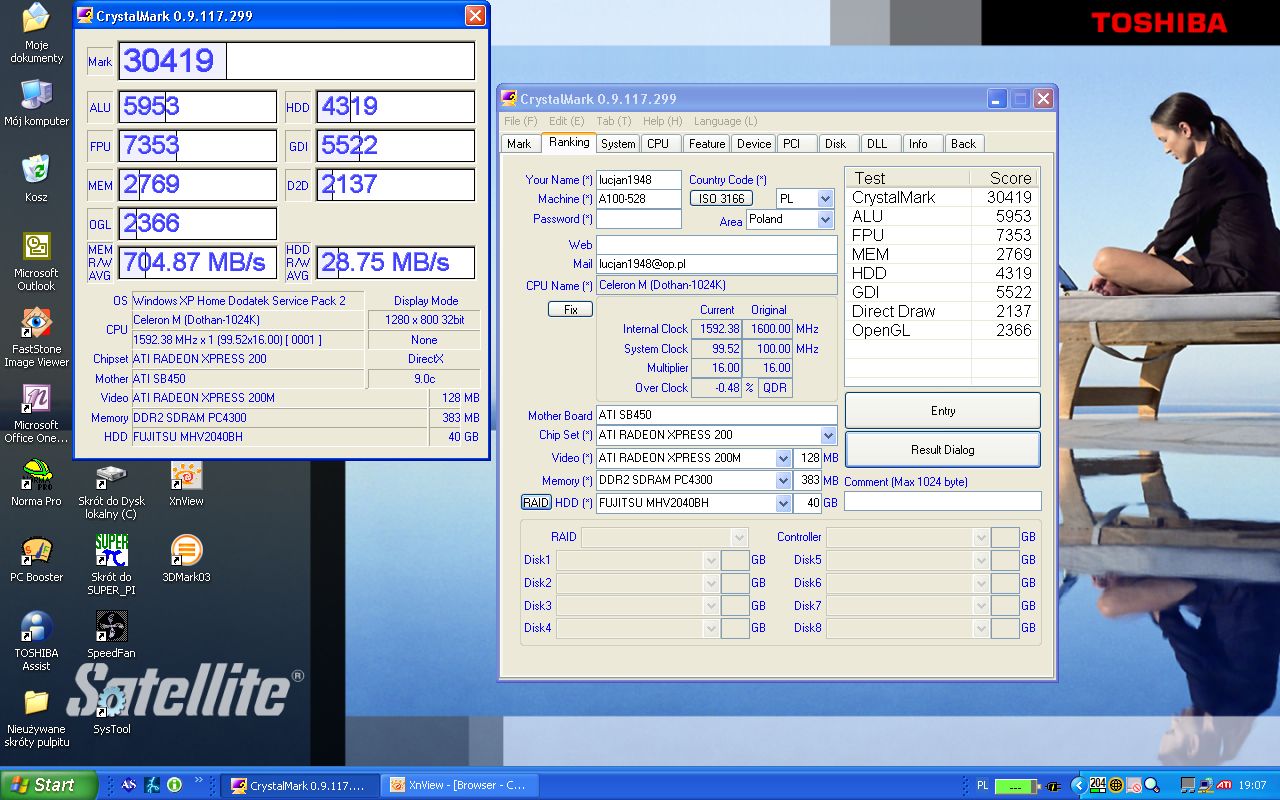Image resolution: width=1280 pixels, height=800 pixels.
Task: Switch to XnView Browser taskbar button
Action: coord(461,785)
